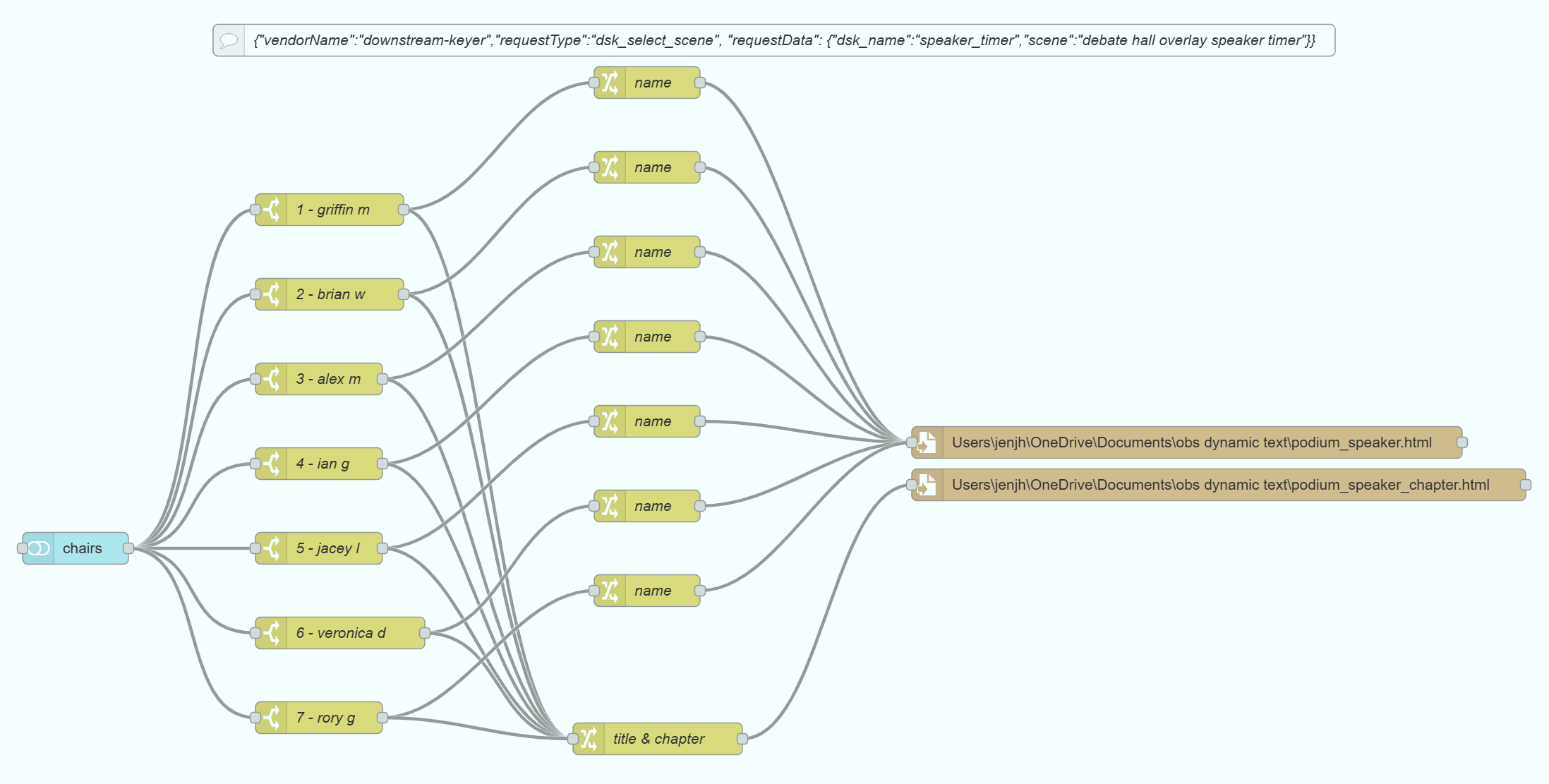Click the switch icon on '4 - ian g'

[x=272, y=464]
